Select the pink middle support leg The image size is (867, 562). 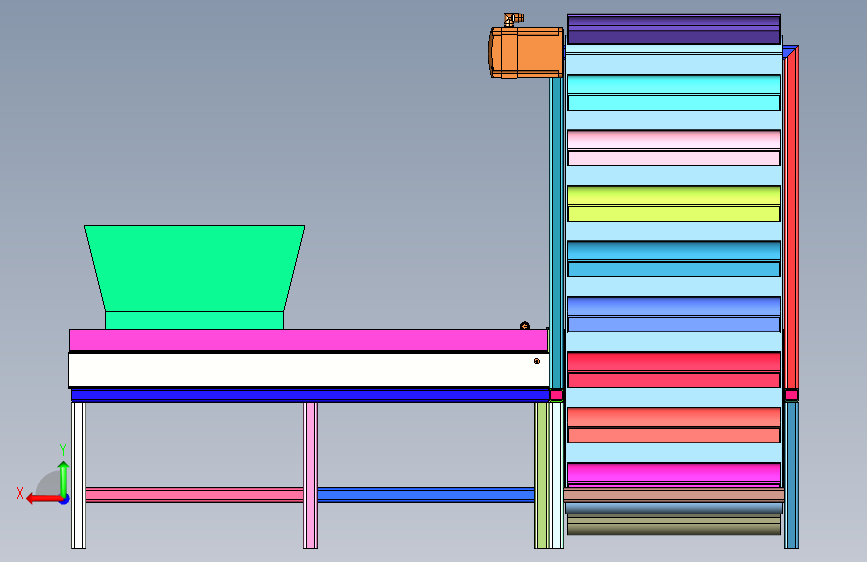(311, 475)
